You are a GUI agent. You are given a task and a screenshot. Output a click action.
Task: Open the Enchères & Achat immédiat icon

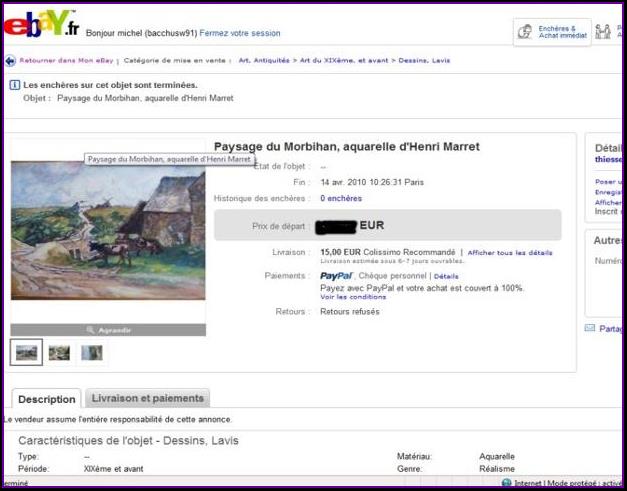[x=524, y=32]
